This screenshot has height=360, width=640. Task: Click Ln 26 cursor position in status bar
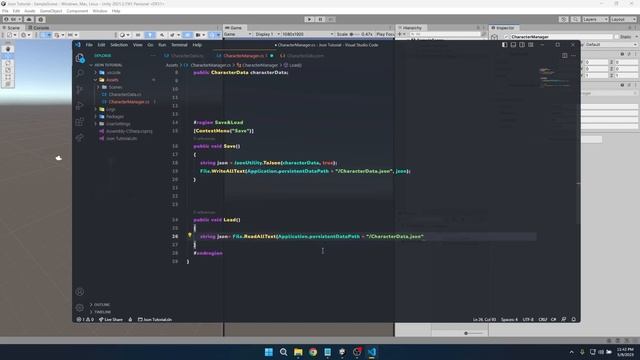484,320
